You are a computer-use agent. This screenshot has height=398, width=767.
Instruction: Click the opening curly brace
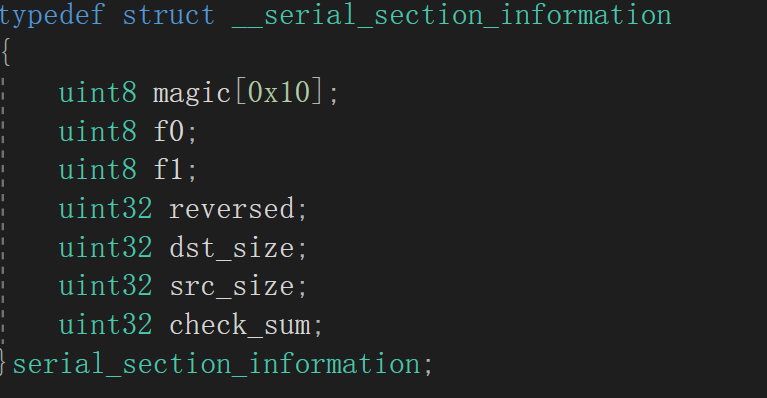6,52
